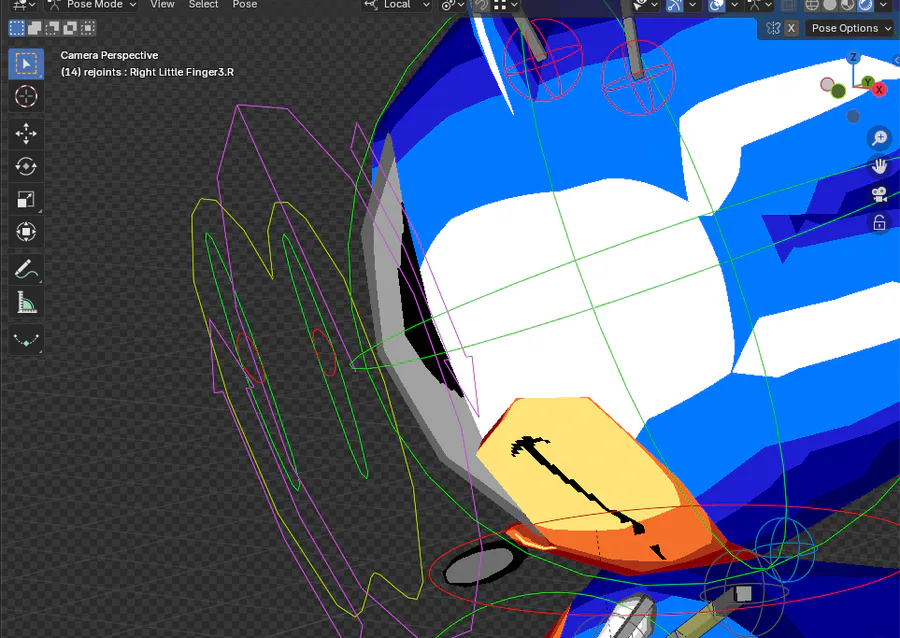Expand the Pose Options dropdown
900x638 pixels.
click(x=851, y=28)
